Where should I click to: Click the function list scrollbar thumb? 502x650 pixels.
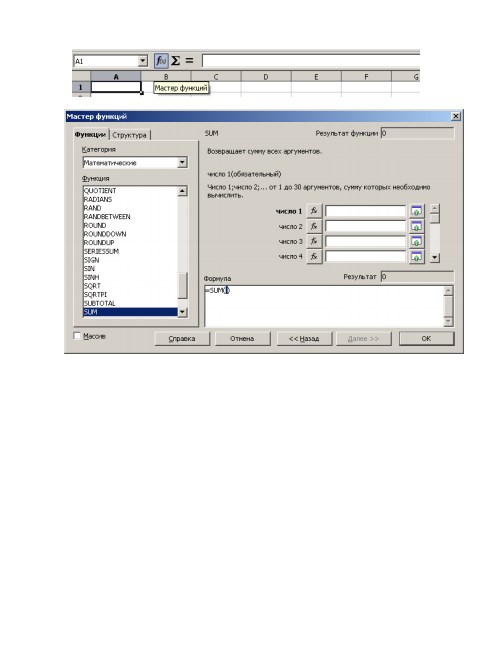pos(182,285)
